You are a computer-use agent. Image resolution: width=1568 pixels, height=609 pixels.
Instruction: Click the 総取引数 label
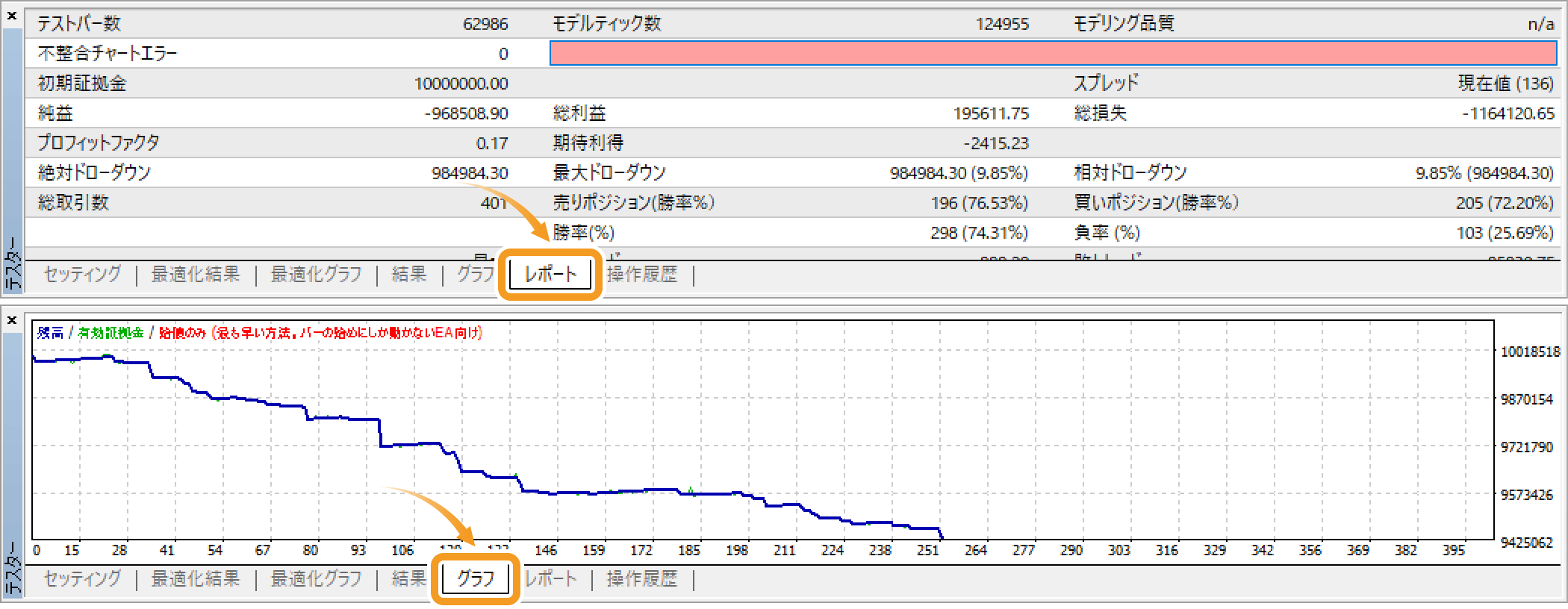click(x=73, y=202)
